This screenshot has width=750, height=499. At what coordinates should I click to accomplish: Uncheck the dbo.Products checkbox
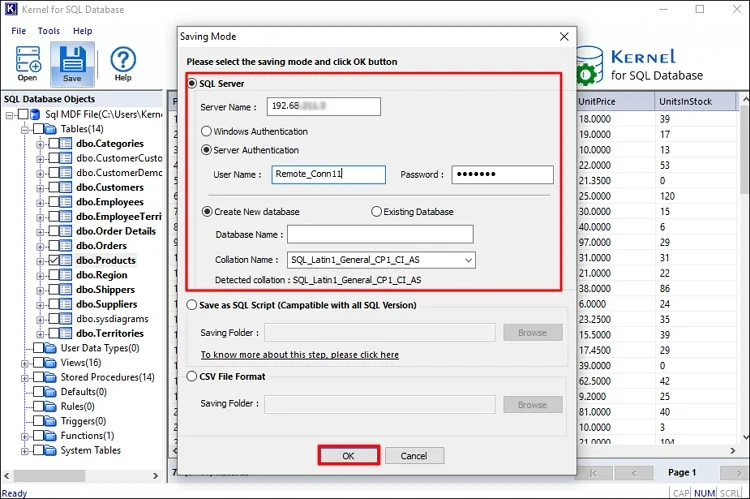(54, 260)
